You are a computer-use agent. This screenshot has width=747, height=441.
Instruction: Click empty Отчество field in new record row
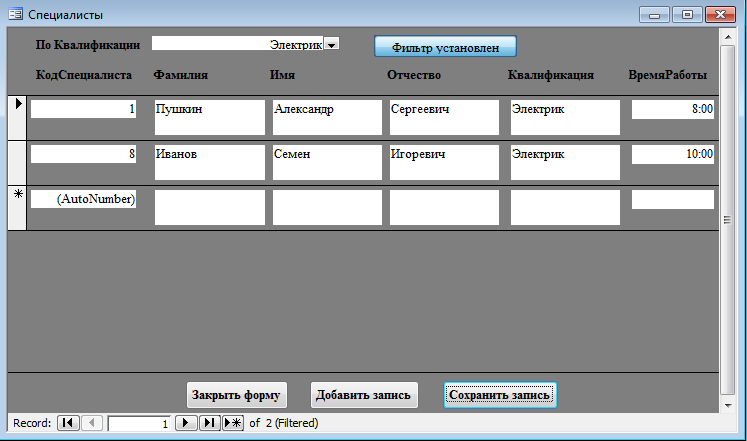point(444,208)
